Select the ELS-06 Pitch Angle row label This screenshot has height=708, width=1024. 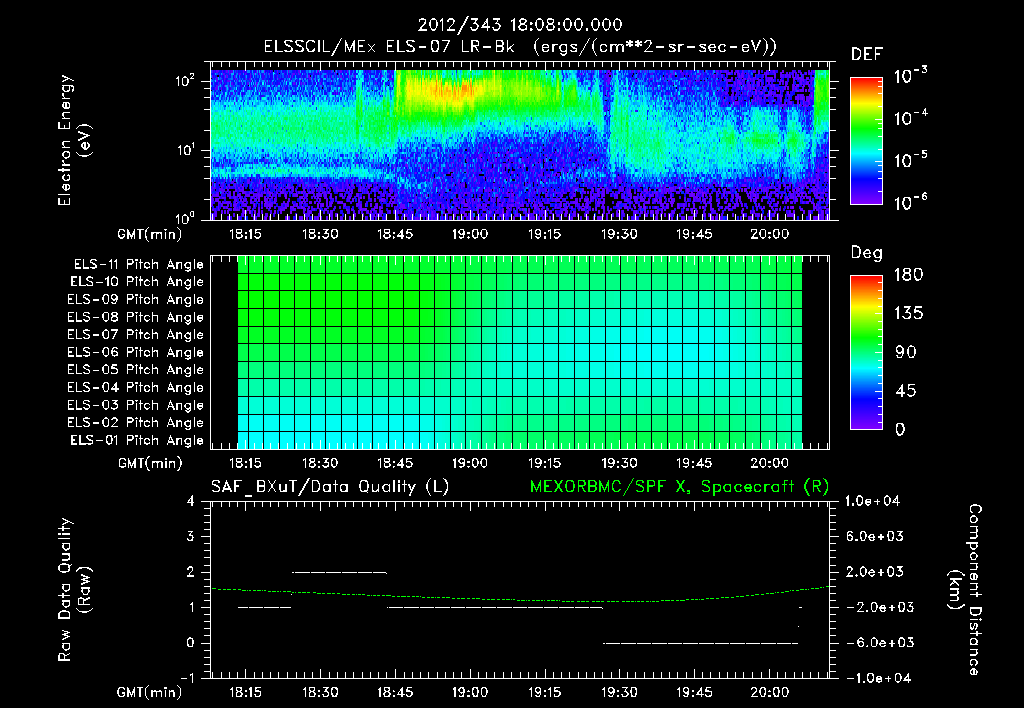coord(135,352)
